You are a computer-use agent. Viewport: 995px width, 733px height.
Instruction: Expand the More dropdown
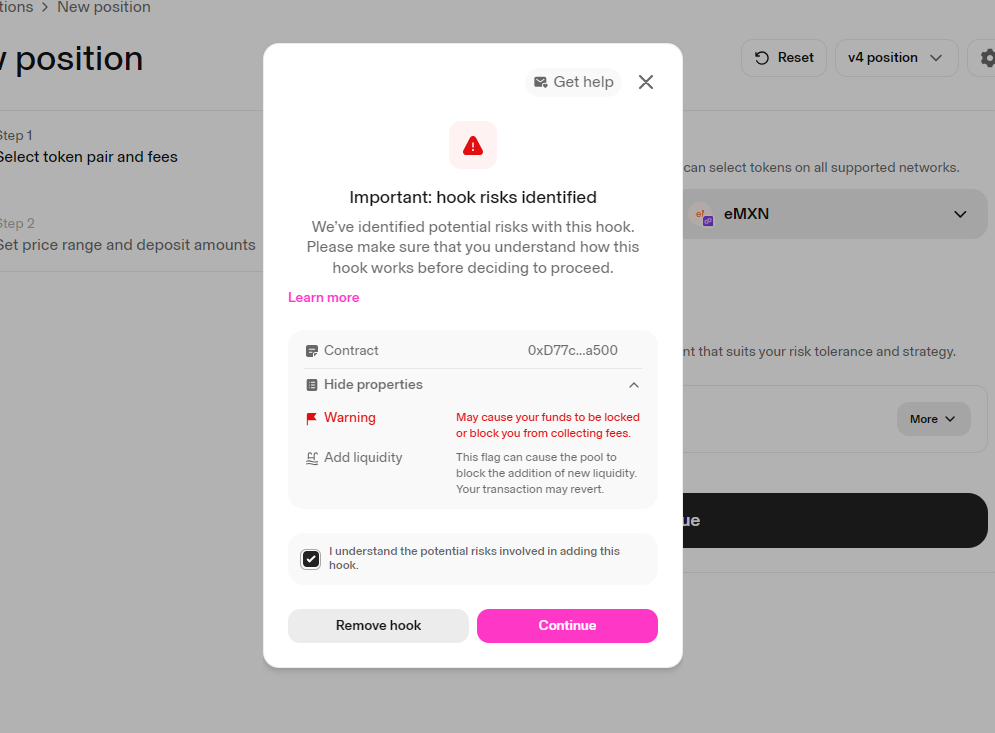[x=933, y=419]
